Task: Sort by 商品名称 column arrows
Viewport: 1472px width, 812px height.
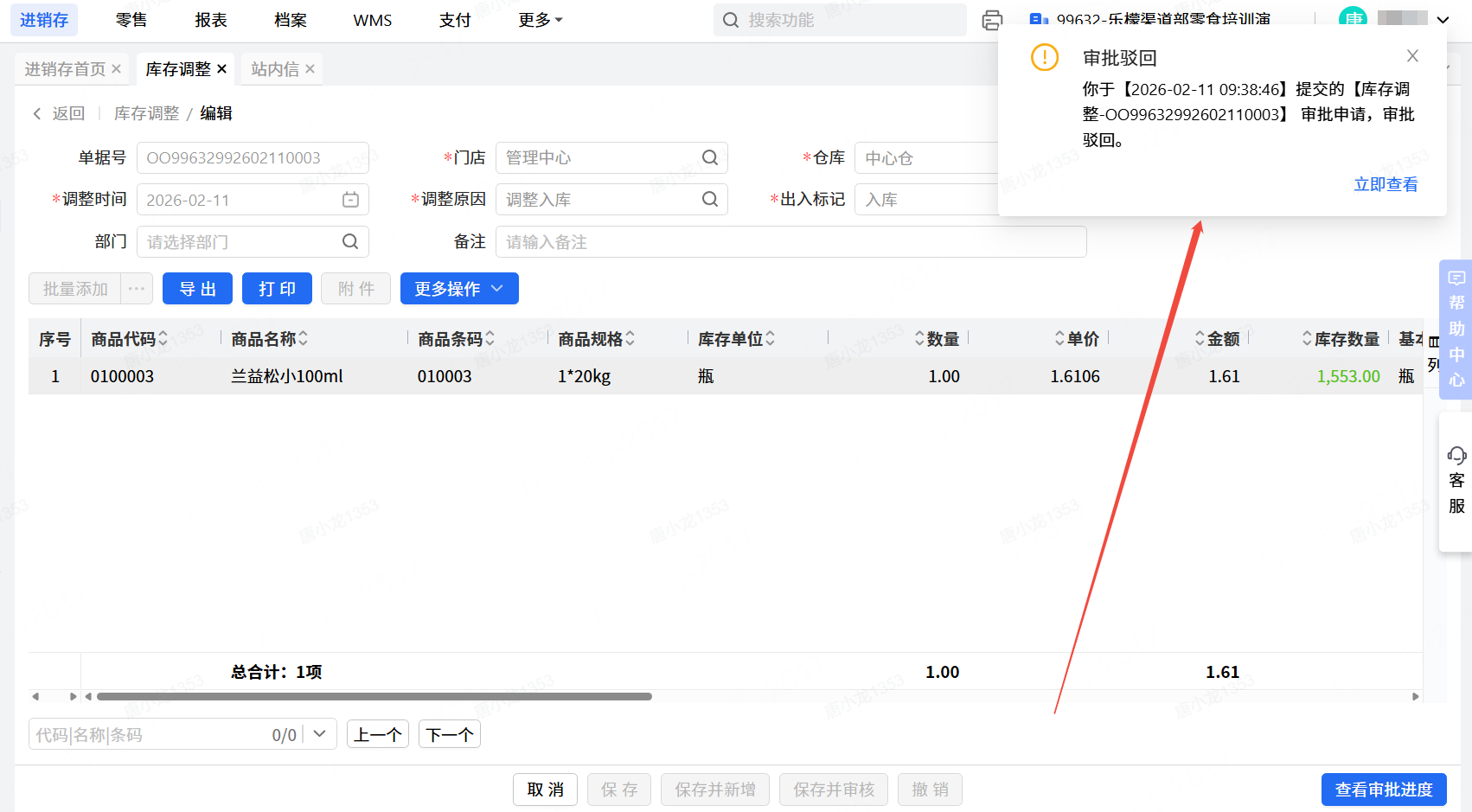Action: pos(303,339)
